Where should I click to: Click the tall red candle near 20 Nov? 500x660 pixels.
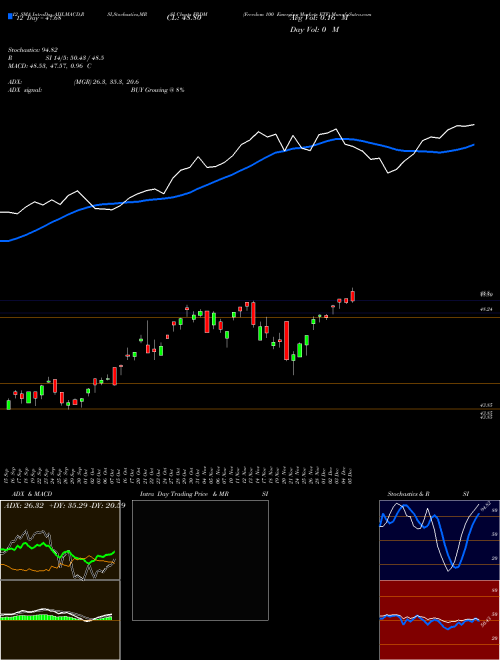click(x=287, y=341)
